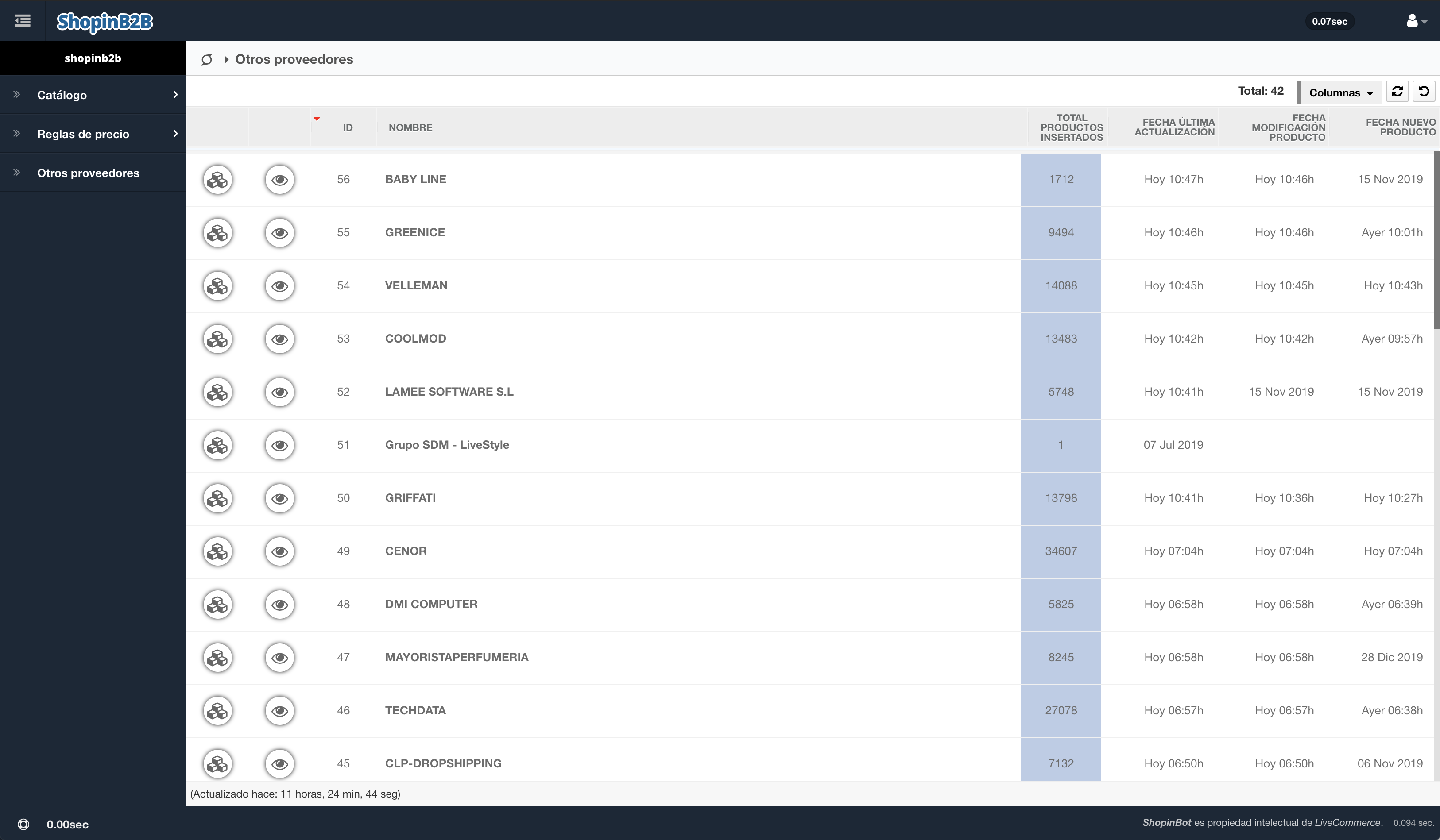Click the vertical table scrollbar
Screen dimensions: 1440x840
pos(1436,240)
